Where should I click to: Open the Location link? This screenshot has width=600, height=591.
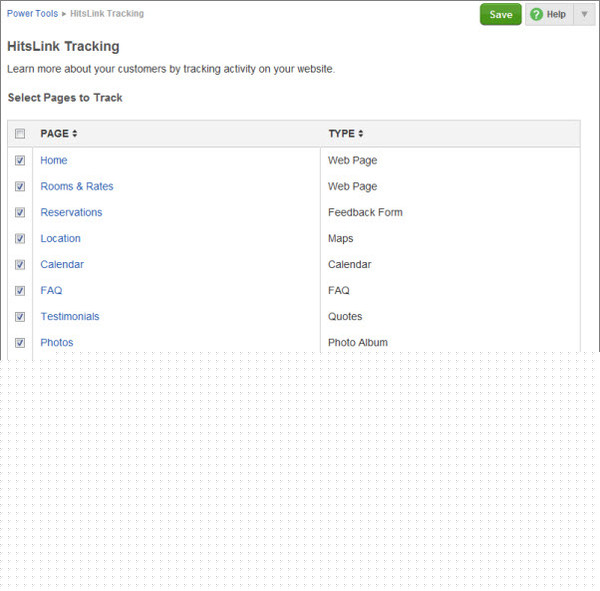tap(60, 238)
